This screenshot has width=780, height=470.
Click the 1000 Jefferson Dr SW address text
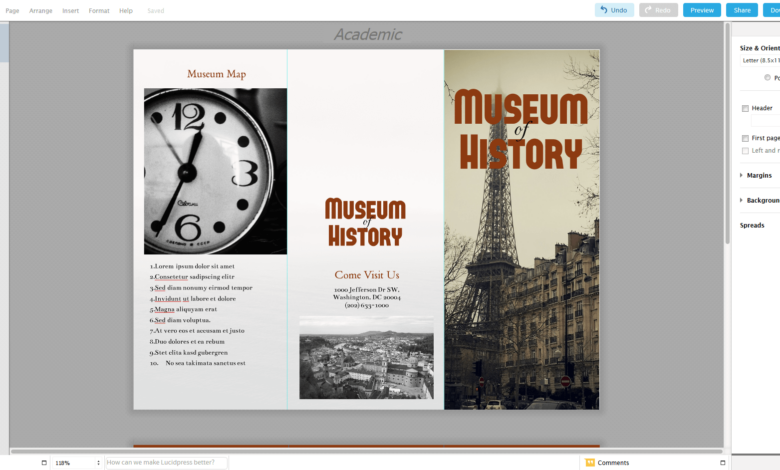tap(367, 289)
